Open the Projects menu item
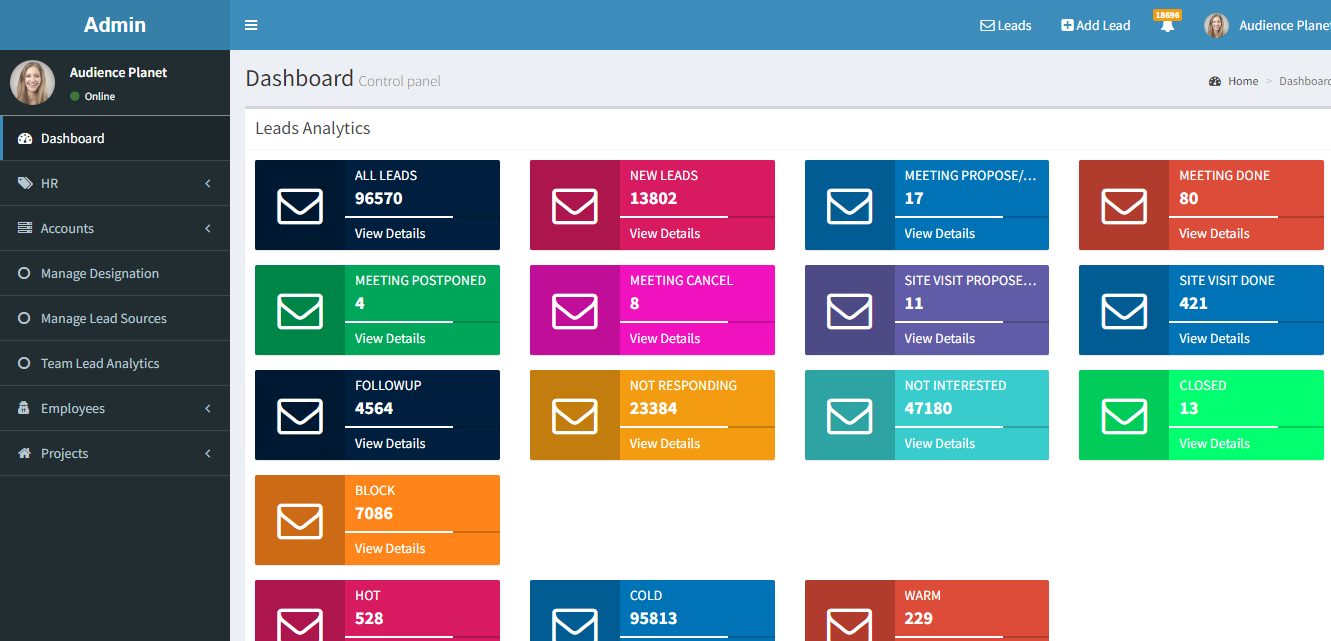1331x641 pixels. pos(115,454)
